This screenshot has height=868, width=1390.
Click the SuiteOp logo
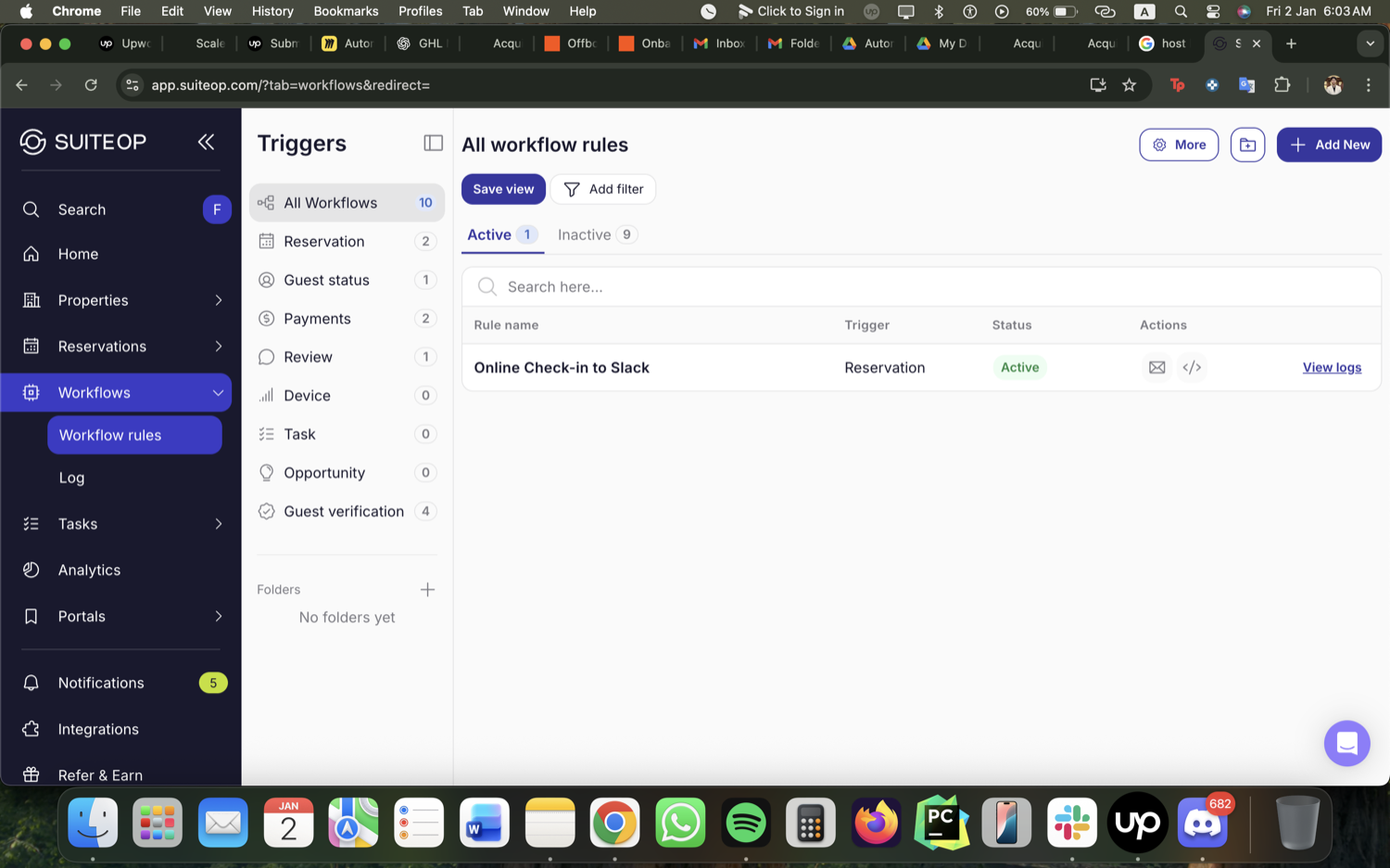(x=83, y=142)
